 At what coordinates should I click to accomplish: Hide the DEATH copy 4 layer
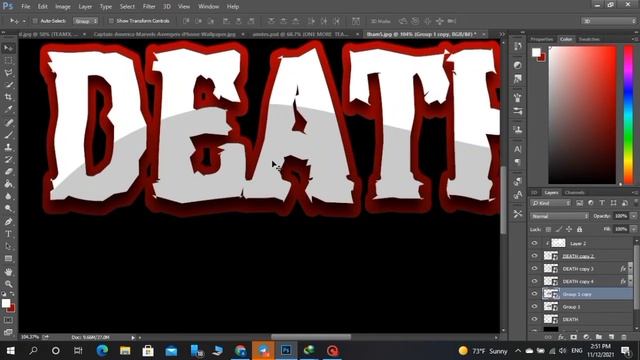click(534, 281)
